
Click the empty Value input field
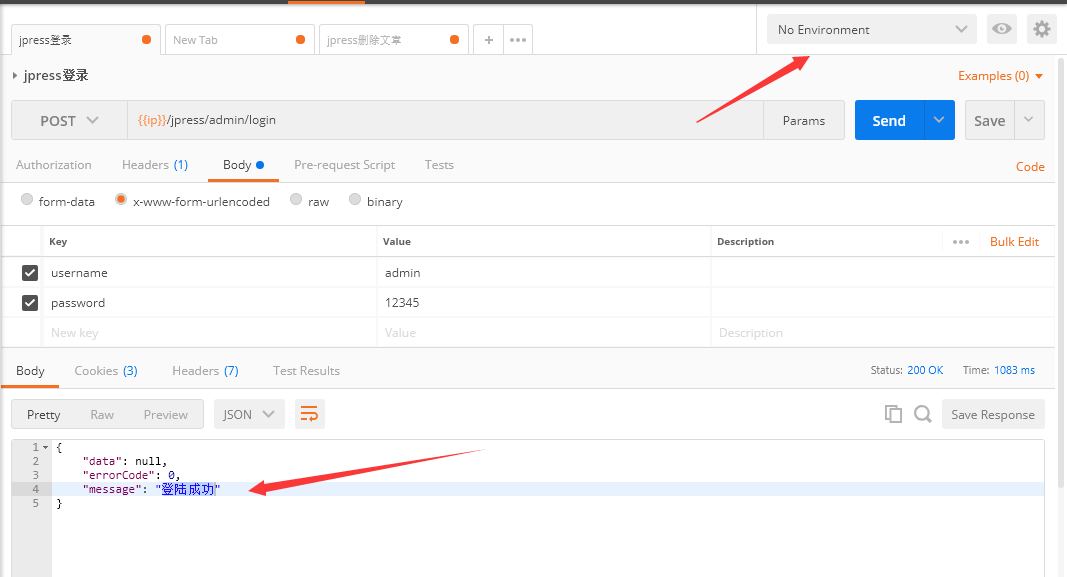pos(544,333)
